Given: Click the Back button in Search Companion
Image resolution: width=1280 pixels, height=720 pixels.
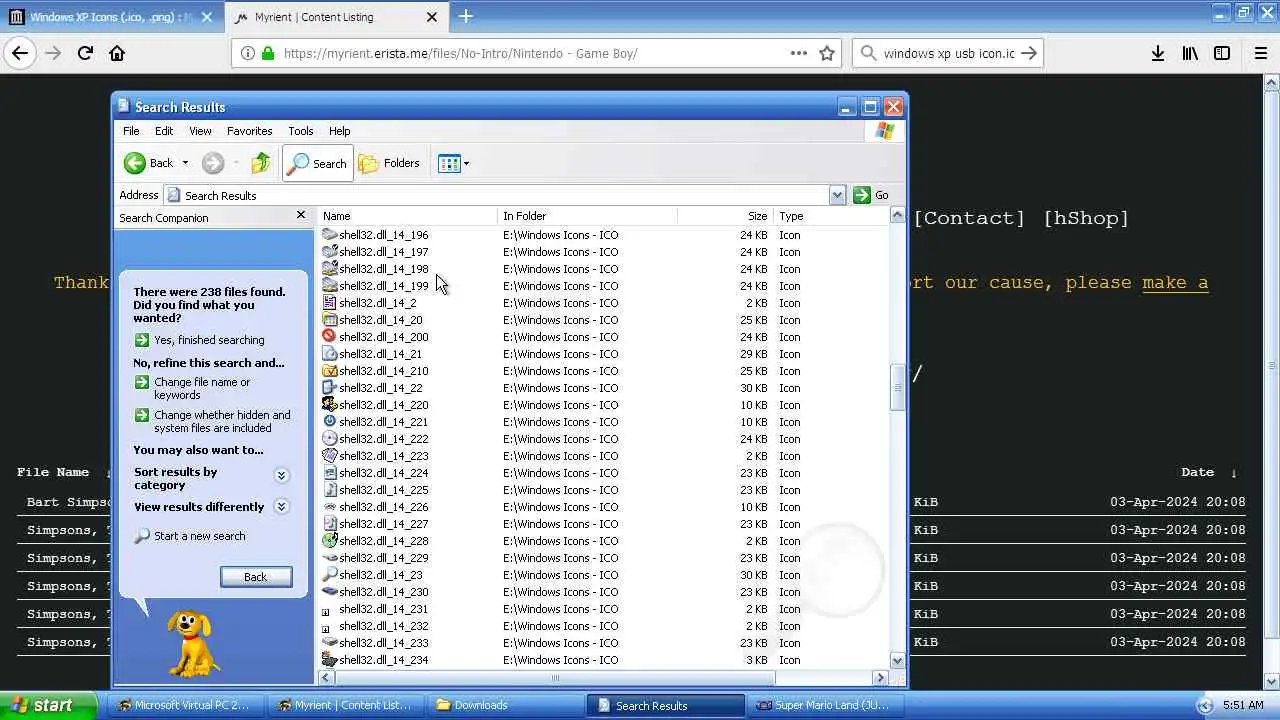Looking at the screenshot, I should 256,577.
